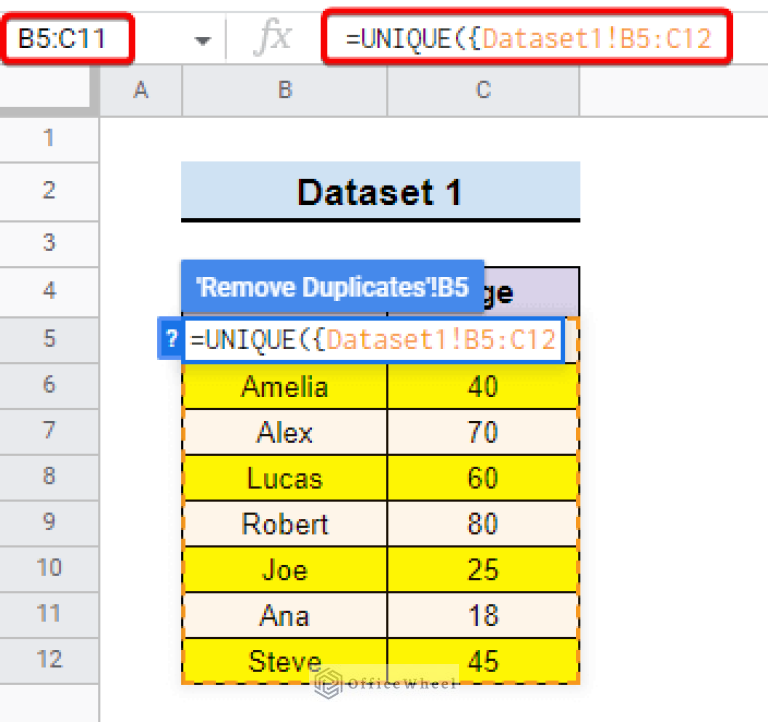Image resolution: width=768 pixels, height=722 pixels.
Task: Click the cell with value 70
Action: tap(483, 432)
